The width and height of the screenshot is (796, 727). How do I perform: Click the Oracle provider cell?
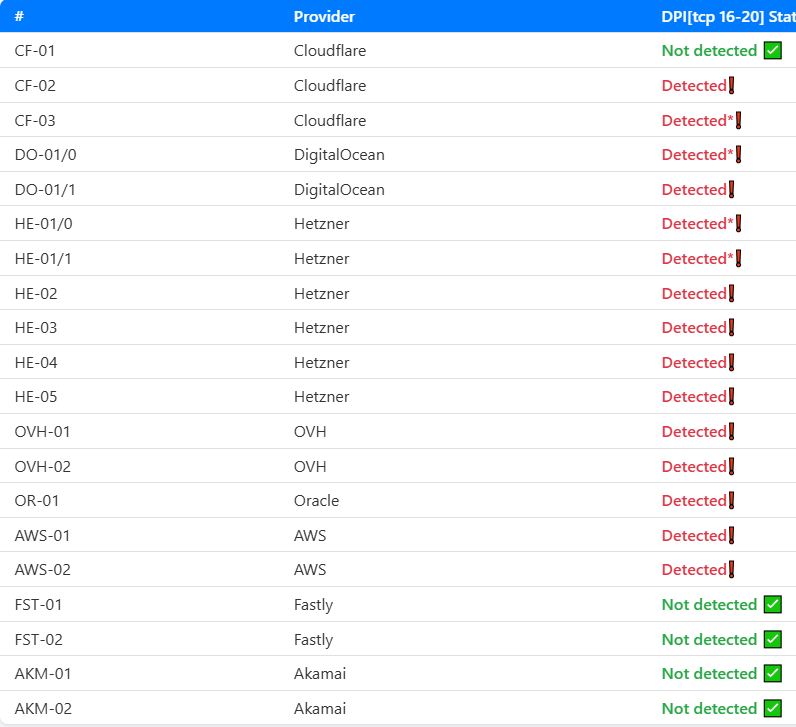316,501
